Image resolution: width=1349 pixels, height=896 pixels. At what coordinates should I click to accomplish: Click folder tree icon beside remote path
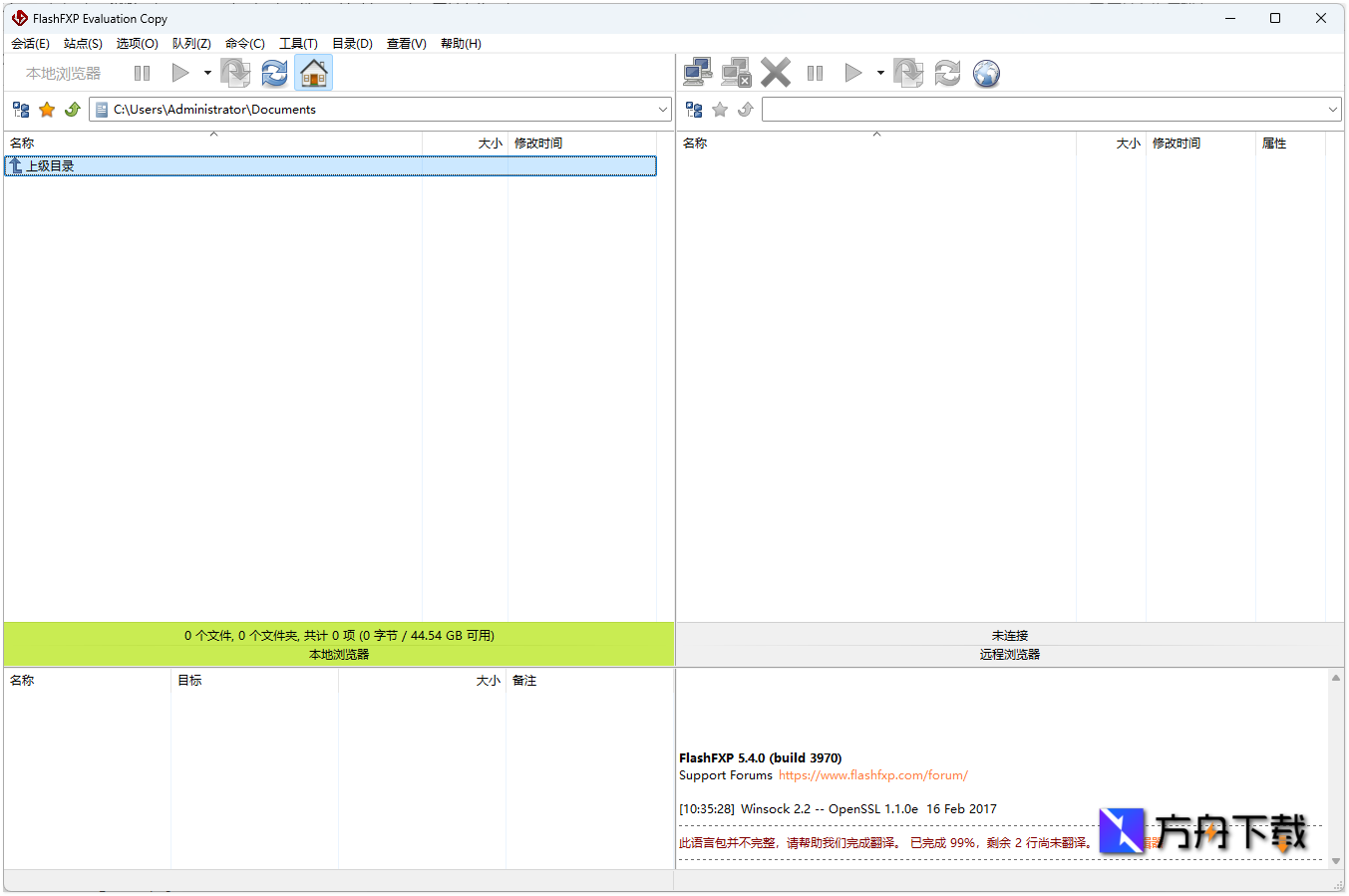(x=694, y=110)
